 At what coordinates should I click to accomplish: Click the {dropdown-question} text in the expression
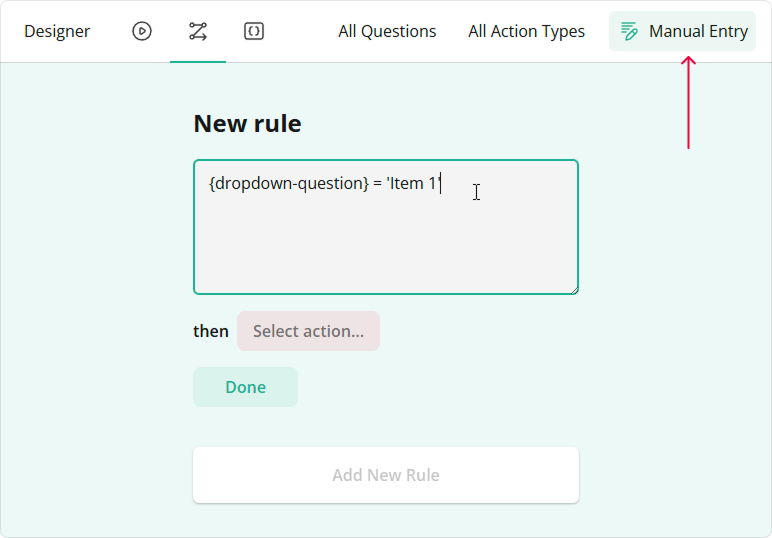(x=289, y=184)
